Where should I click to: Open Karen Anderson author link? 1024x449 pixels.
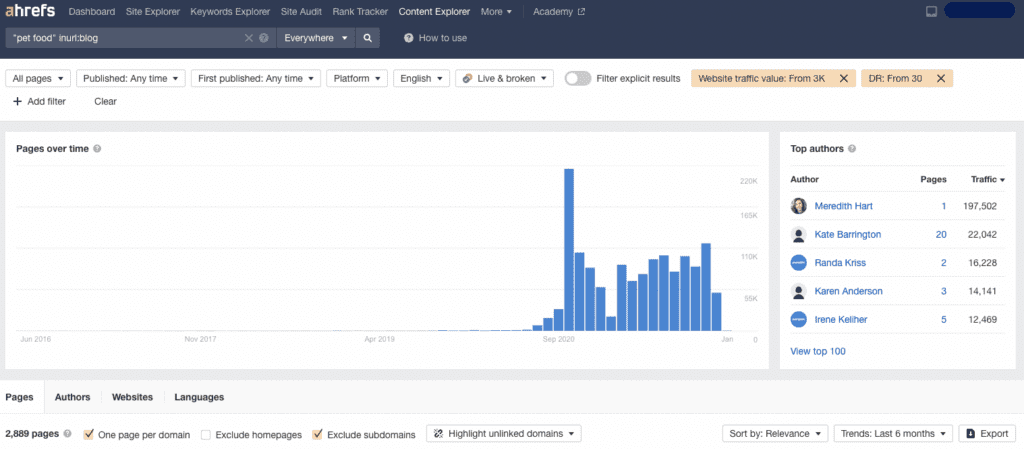tap(848, 291)
